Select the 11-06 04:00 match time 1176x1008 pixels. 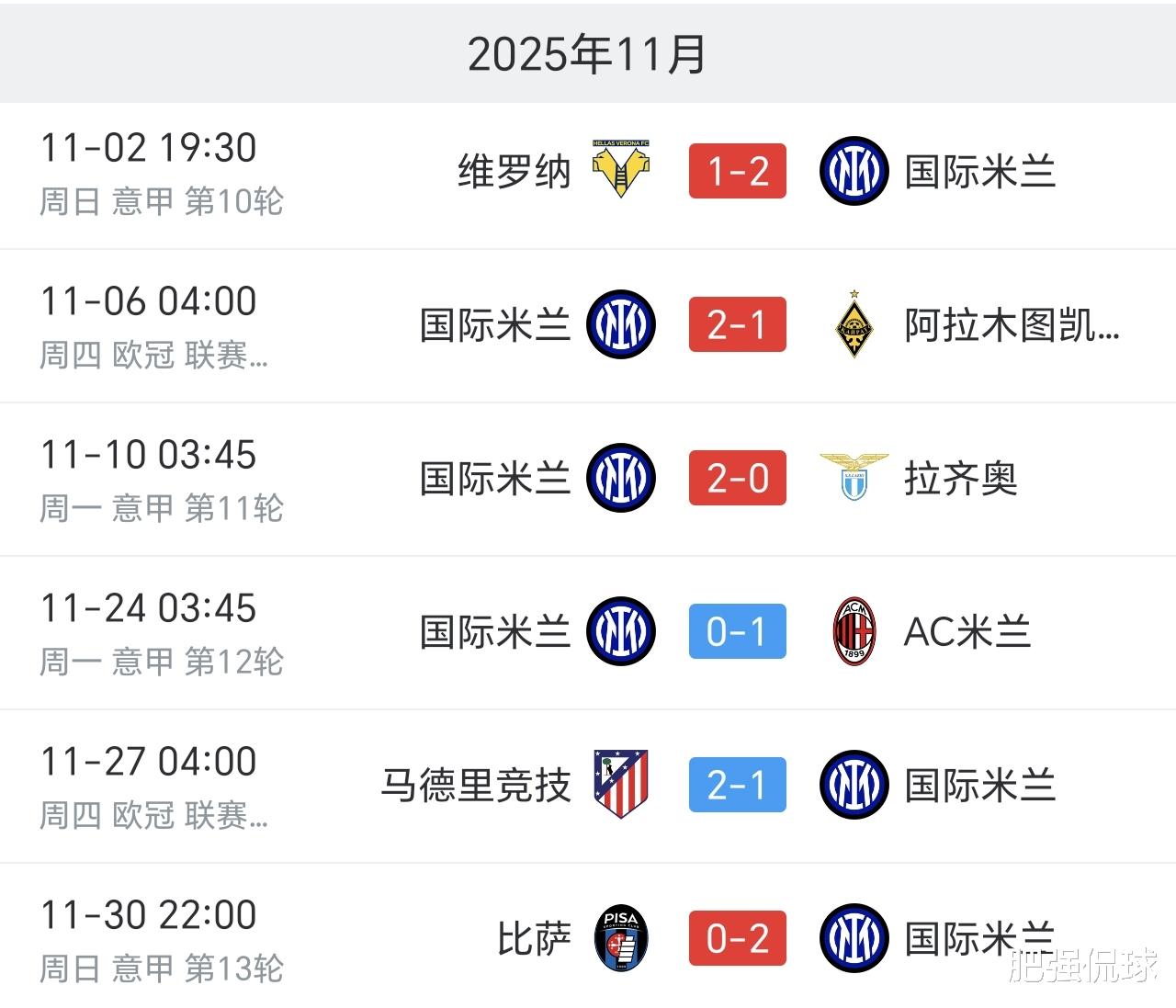149,301
